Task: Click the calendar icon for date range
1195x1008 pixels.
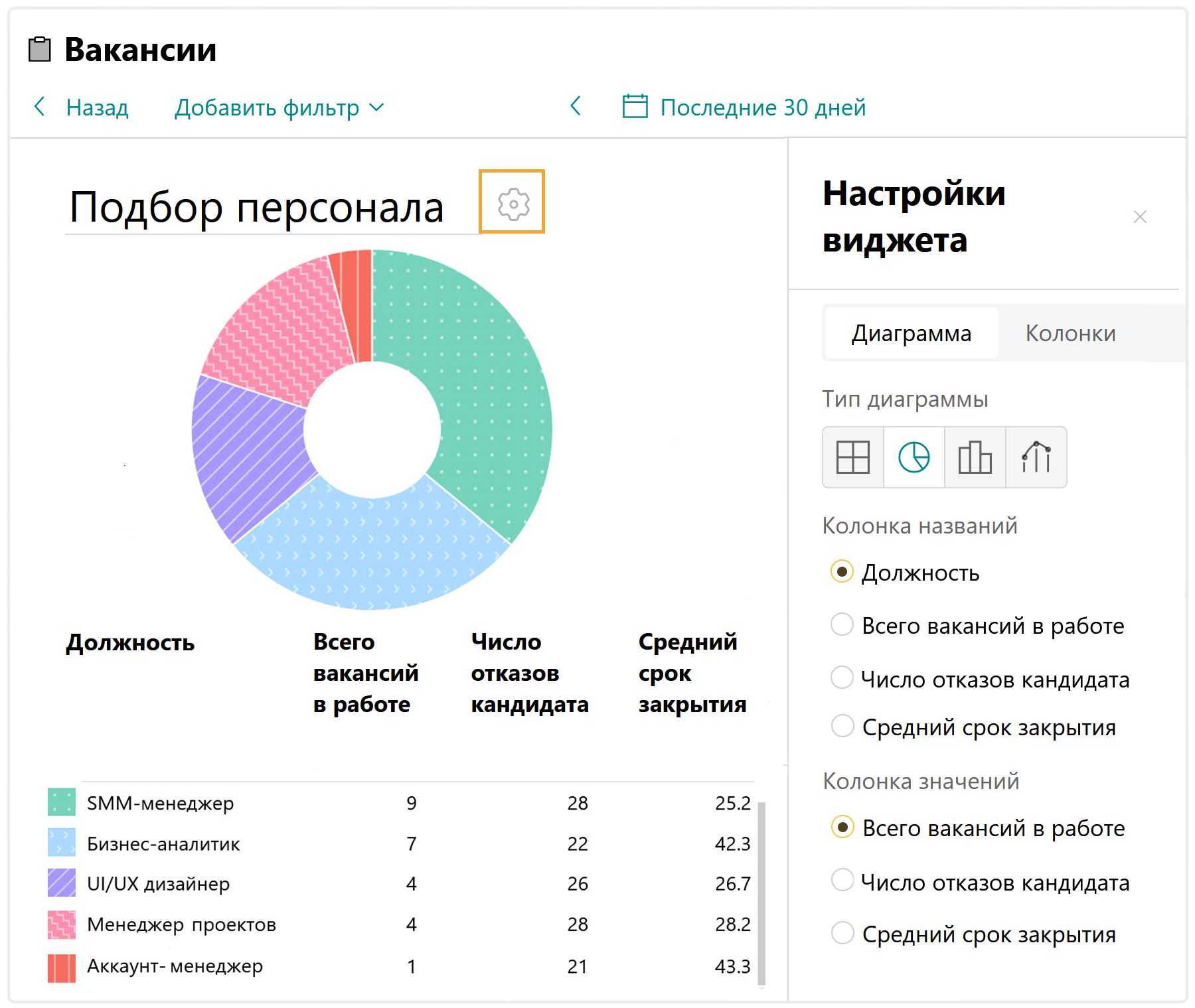Action: click(635, 107)
